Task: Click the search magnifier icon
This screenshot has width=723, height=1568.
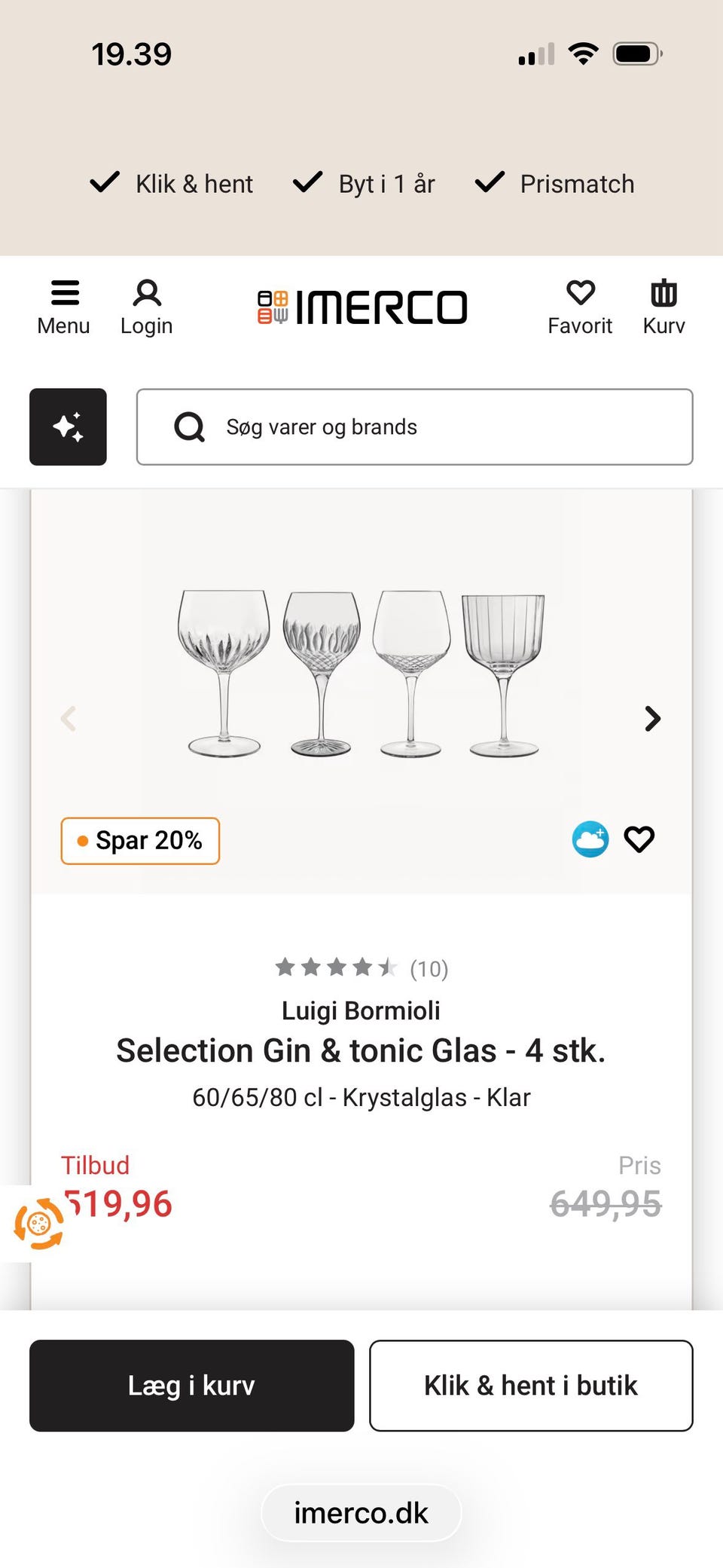Action: [x=189, y=427]
